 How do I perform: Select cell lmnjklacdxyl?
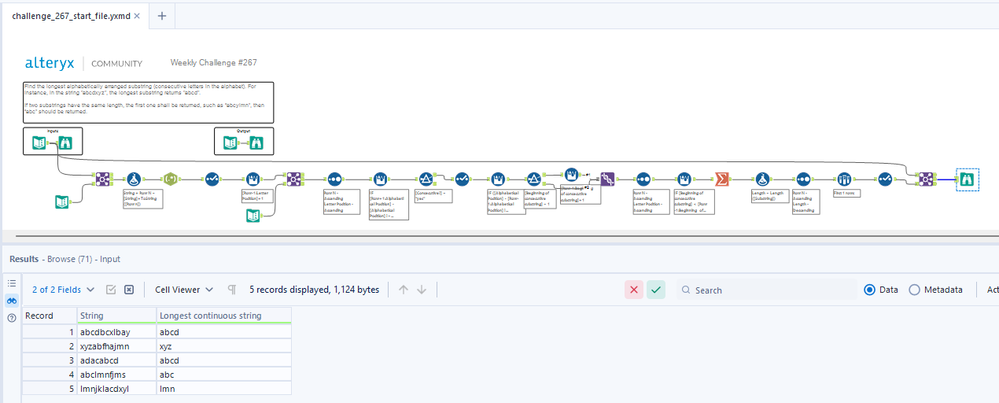pyautogui.click(x=116, y=388)
